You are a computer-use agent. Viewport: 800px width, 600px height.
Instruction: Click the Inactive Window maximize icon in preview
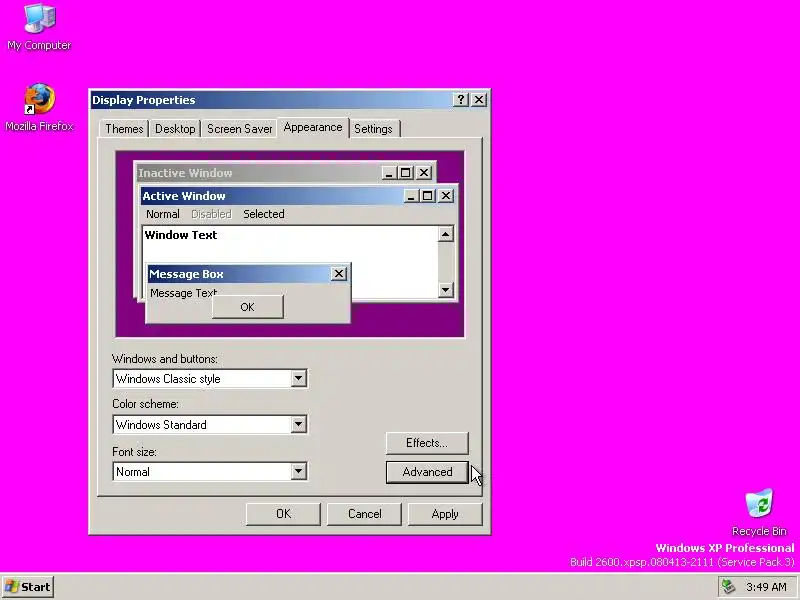(406, 173)
